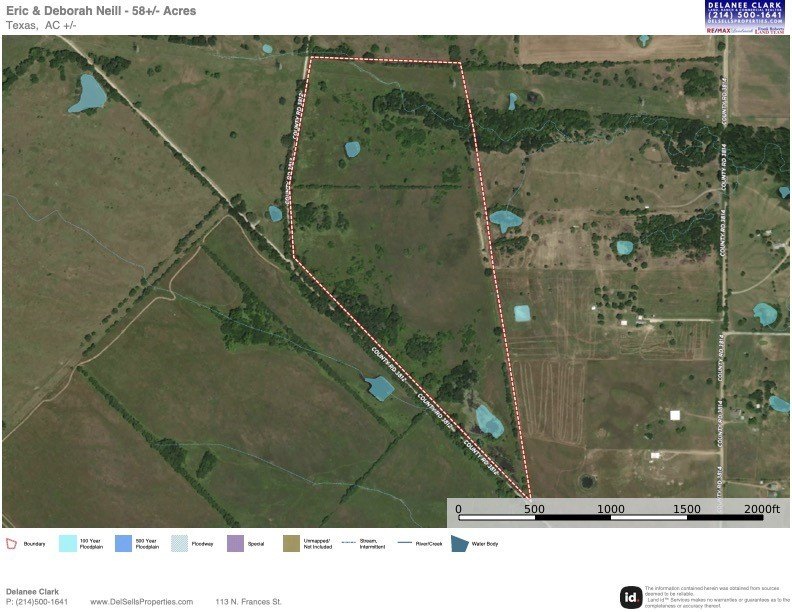Click the Boundary legend label
792x612 pixels.
click(34, 544)
